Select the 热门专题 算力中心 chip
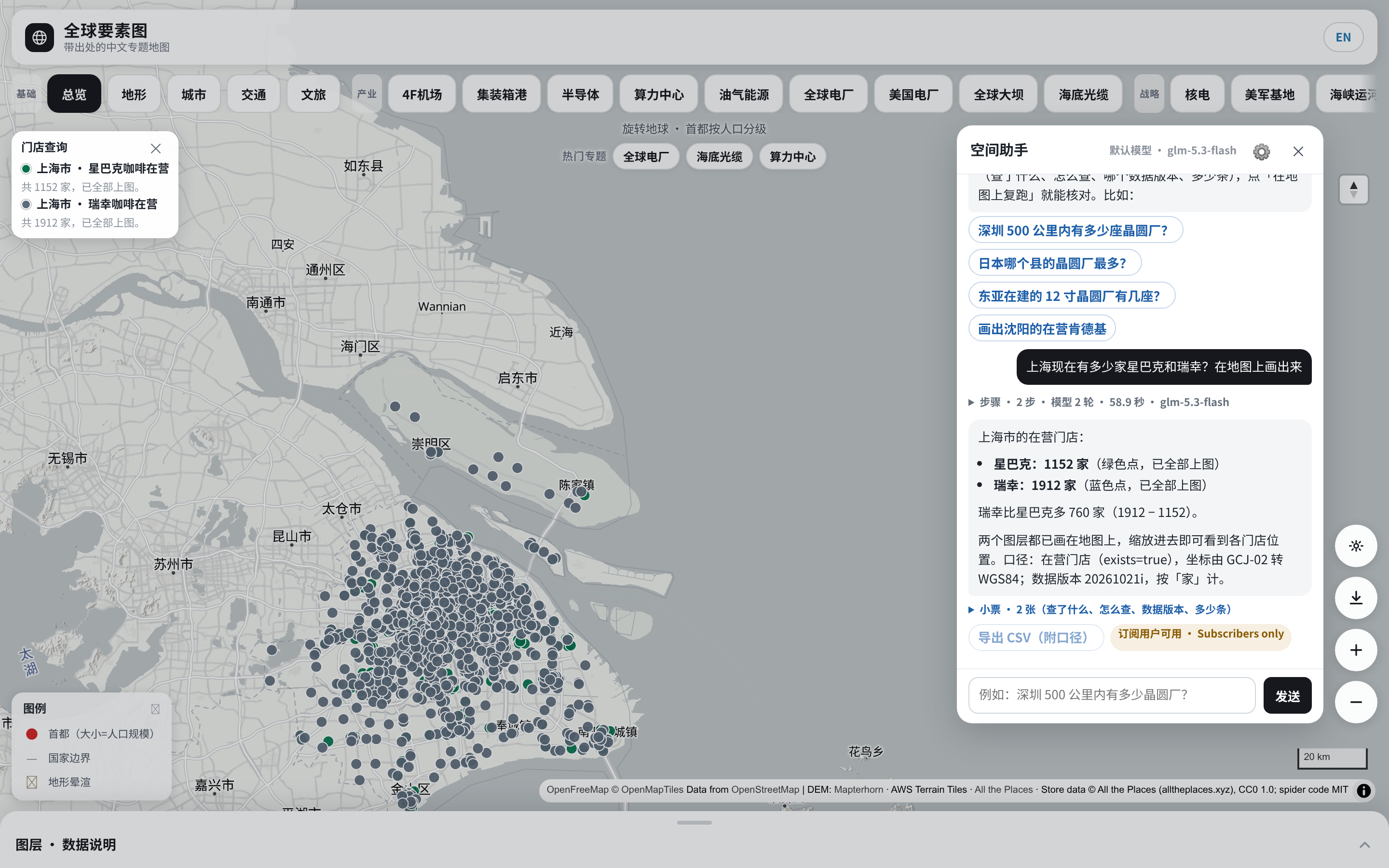Viewport: 1389px width, 868px height. click(x=792, y=157)
